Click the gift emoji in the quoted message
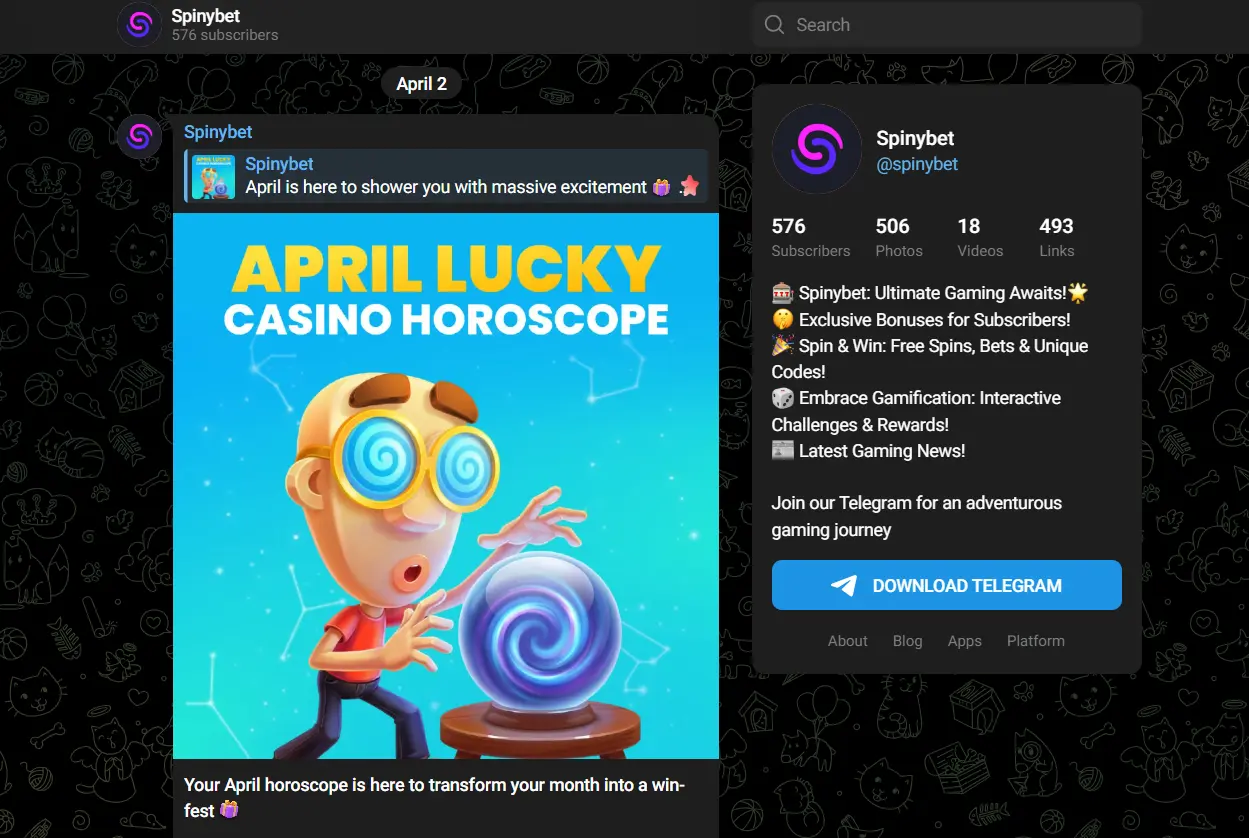This screenshot has width=1249, height=838. point(661,187)
